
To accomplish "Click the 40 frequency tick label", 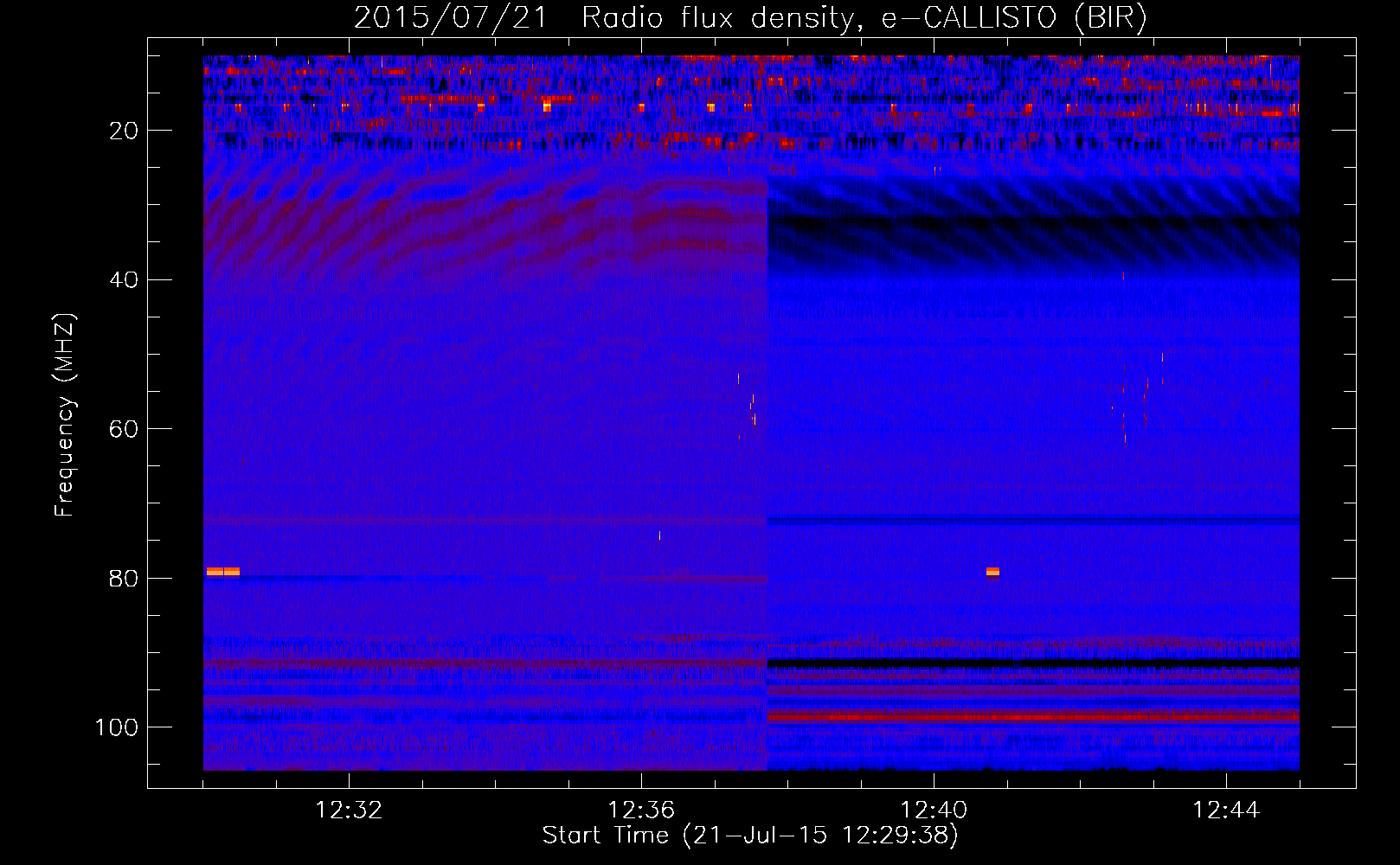I will 125,280.
